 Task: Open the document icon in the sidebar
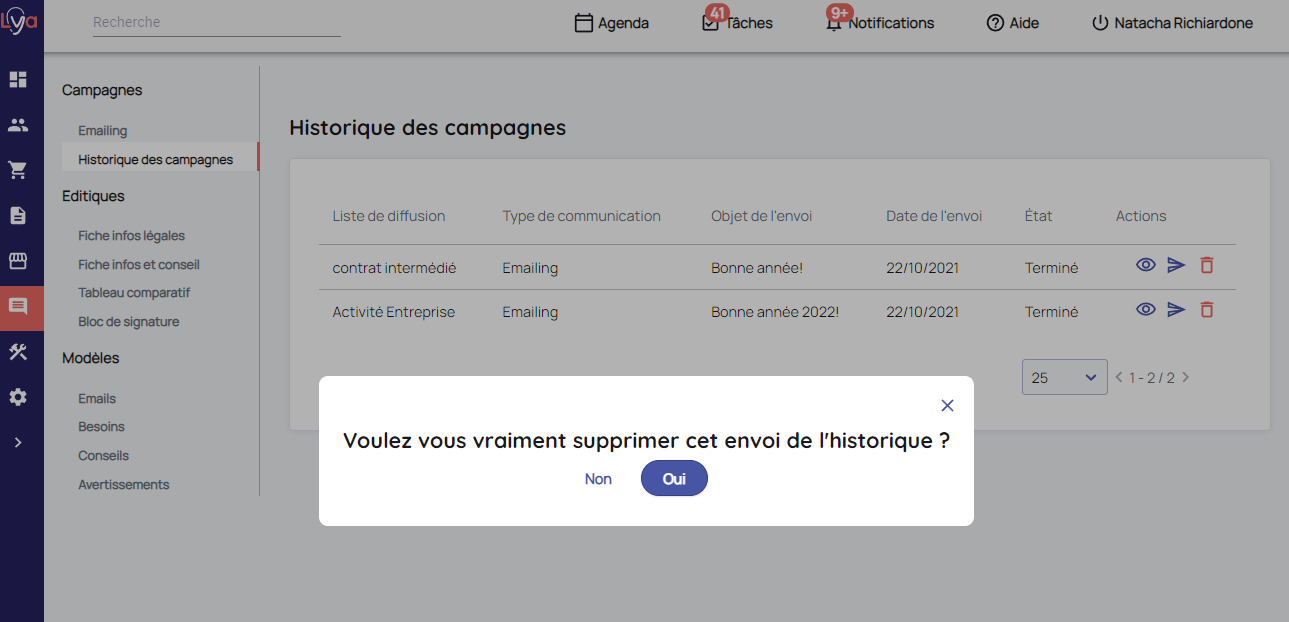(x=18, y=215)
